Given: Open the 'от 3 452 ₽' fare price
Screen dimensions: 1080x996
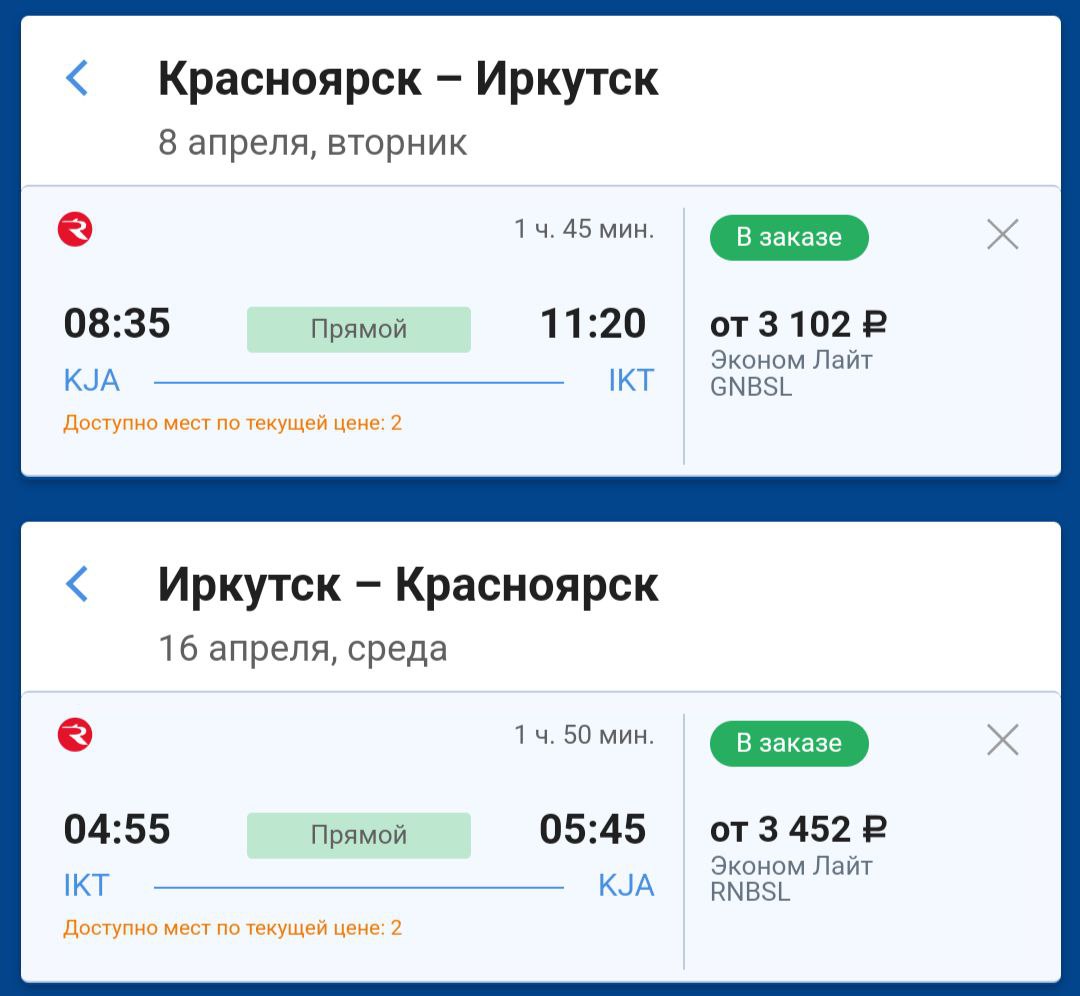Looking at the screenshot, I should pos(798,830).
